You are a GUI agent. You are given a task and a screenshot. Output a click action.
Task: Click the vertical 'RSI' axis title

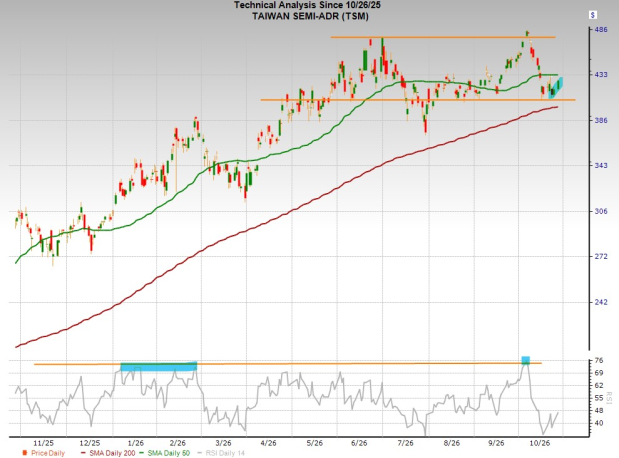tap(609, 398)
